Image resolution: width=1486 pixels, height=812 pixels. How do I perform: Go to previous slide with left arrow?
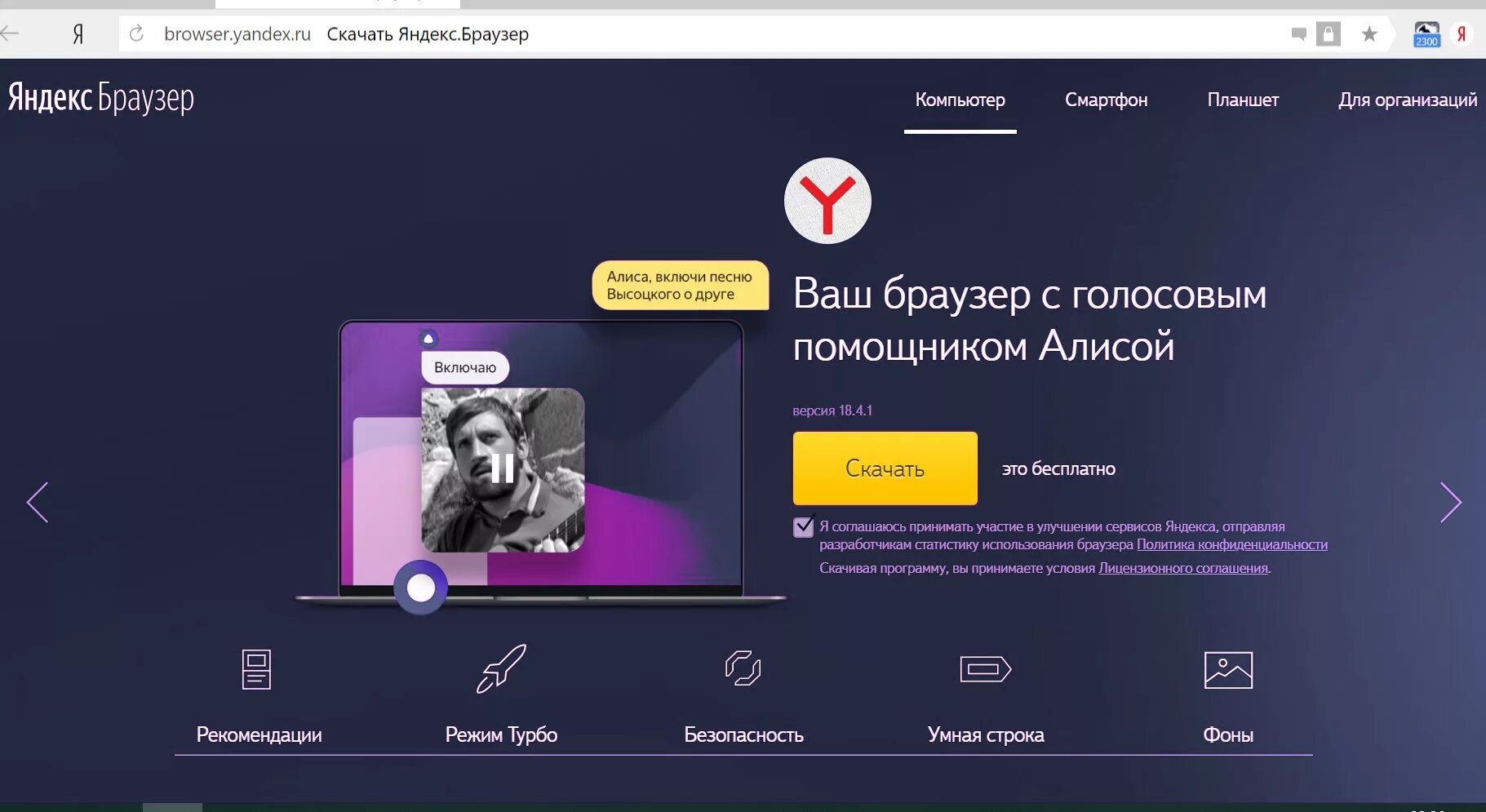38,502
